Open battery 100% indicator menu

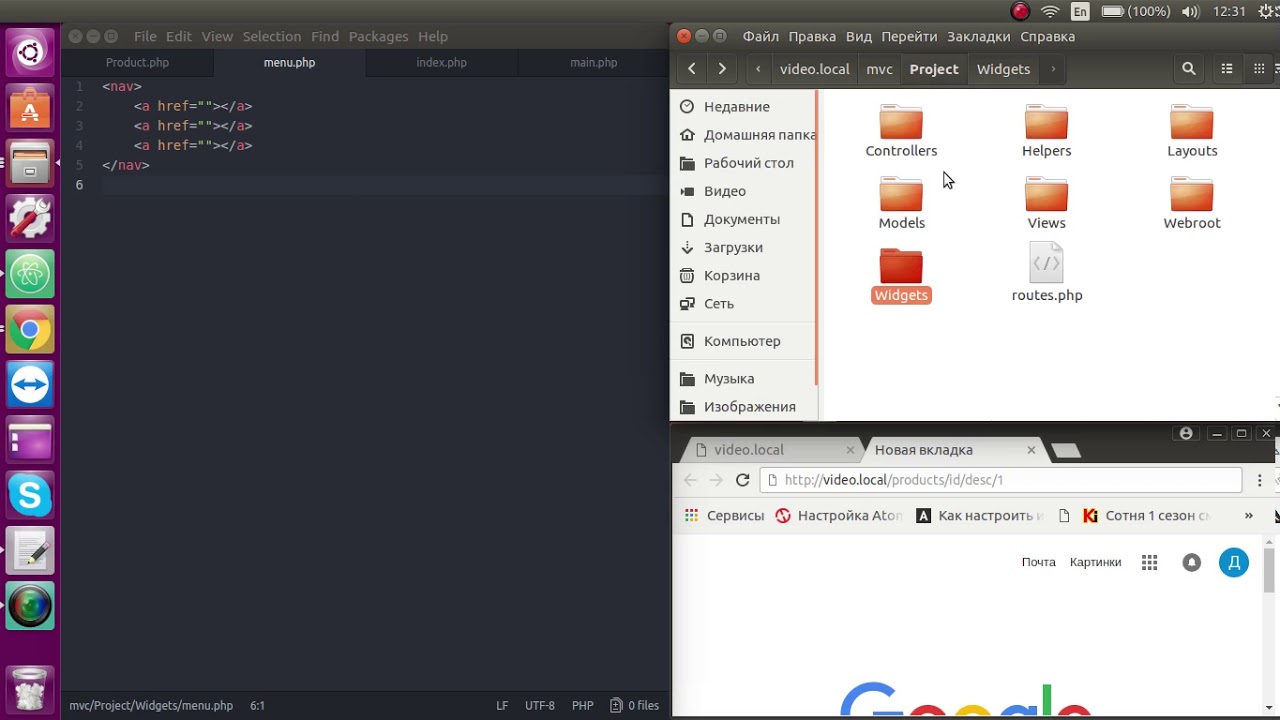tap(1136, 12)
